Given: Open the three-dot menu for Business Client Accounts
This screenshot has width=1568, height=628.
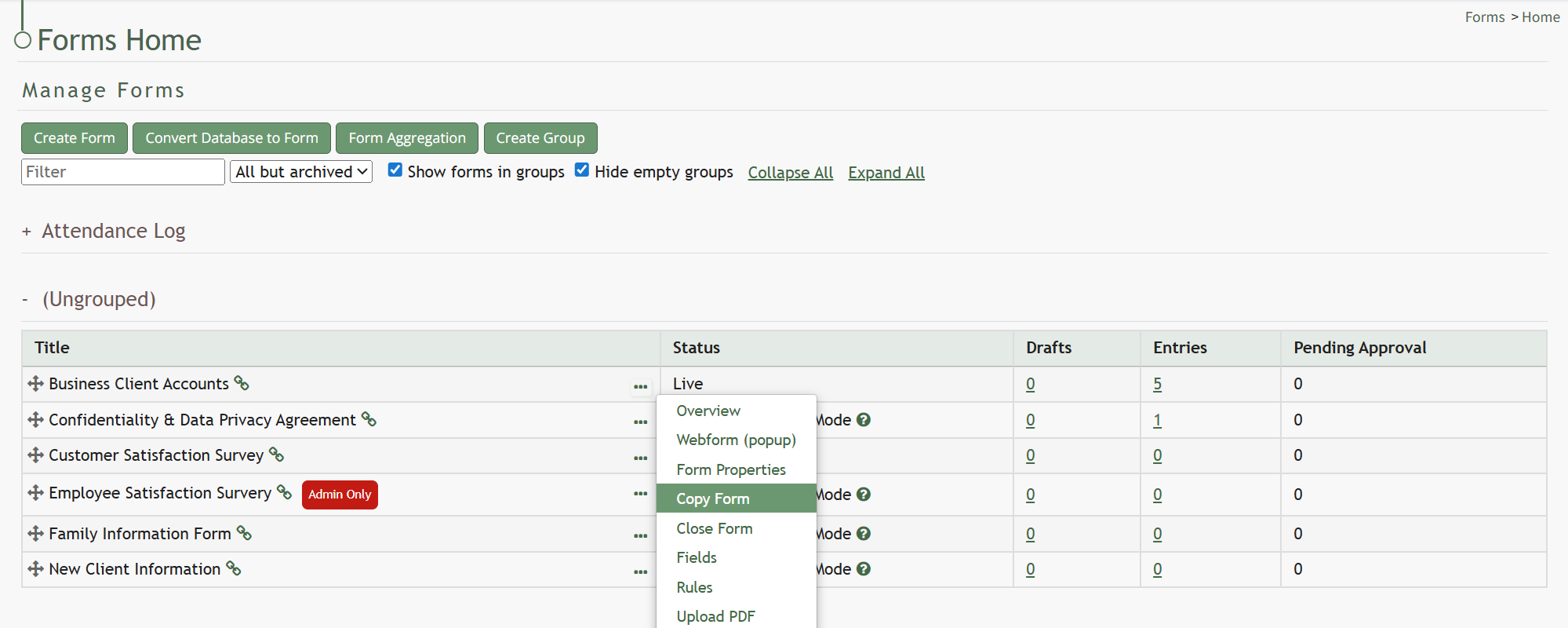Looking at the screenshot, I should click(x=641, y=385).
